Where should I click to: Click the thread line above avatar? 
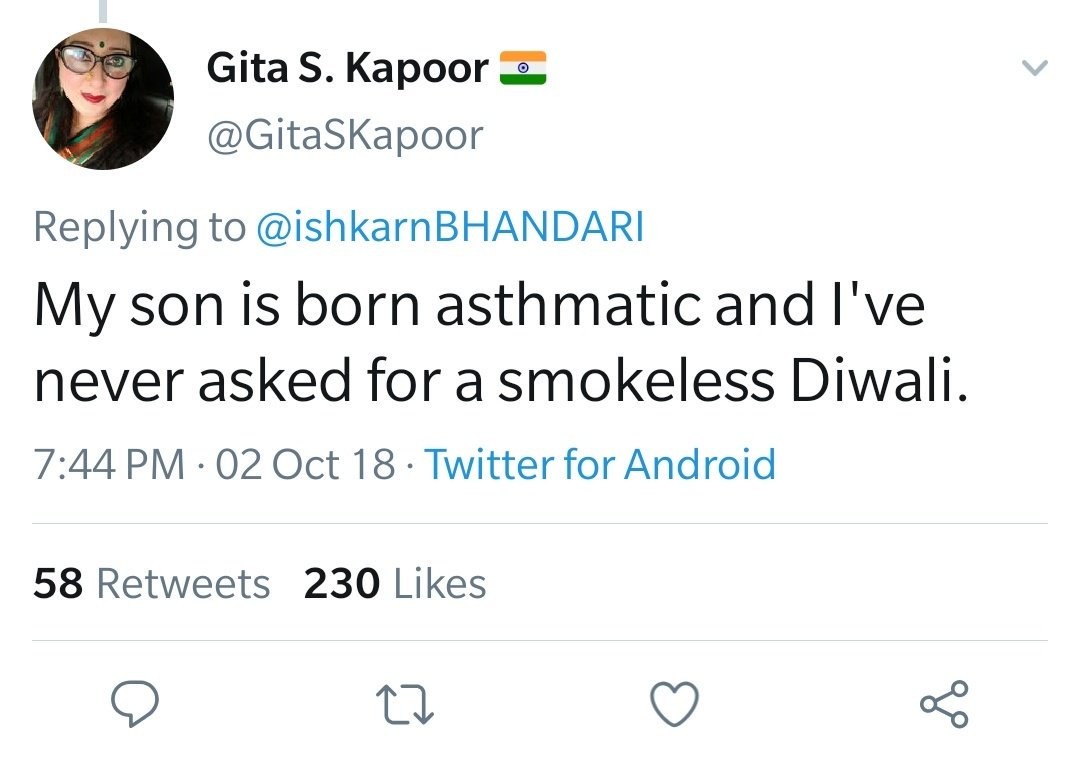[x=103, y=10]
